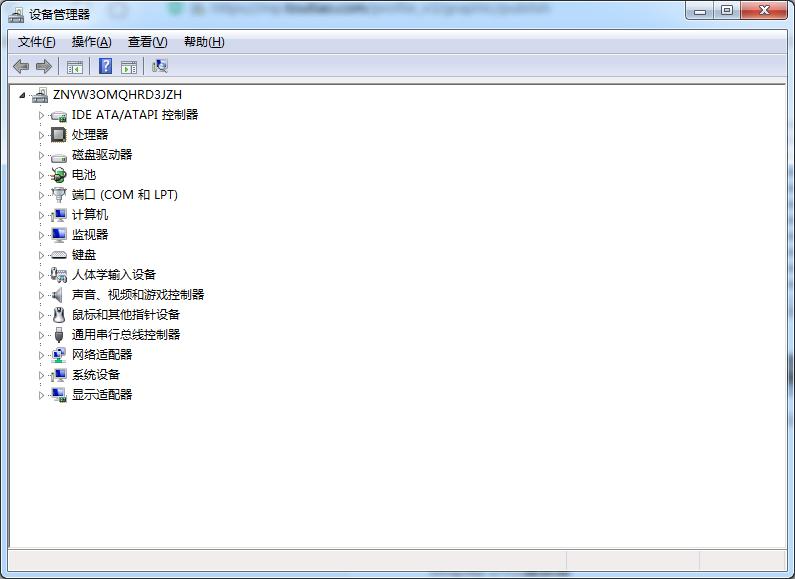This screenshot has width=795, height=579.
Task: Select the 鼠标和其他指针设备 label
Action: [126, 314]
